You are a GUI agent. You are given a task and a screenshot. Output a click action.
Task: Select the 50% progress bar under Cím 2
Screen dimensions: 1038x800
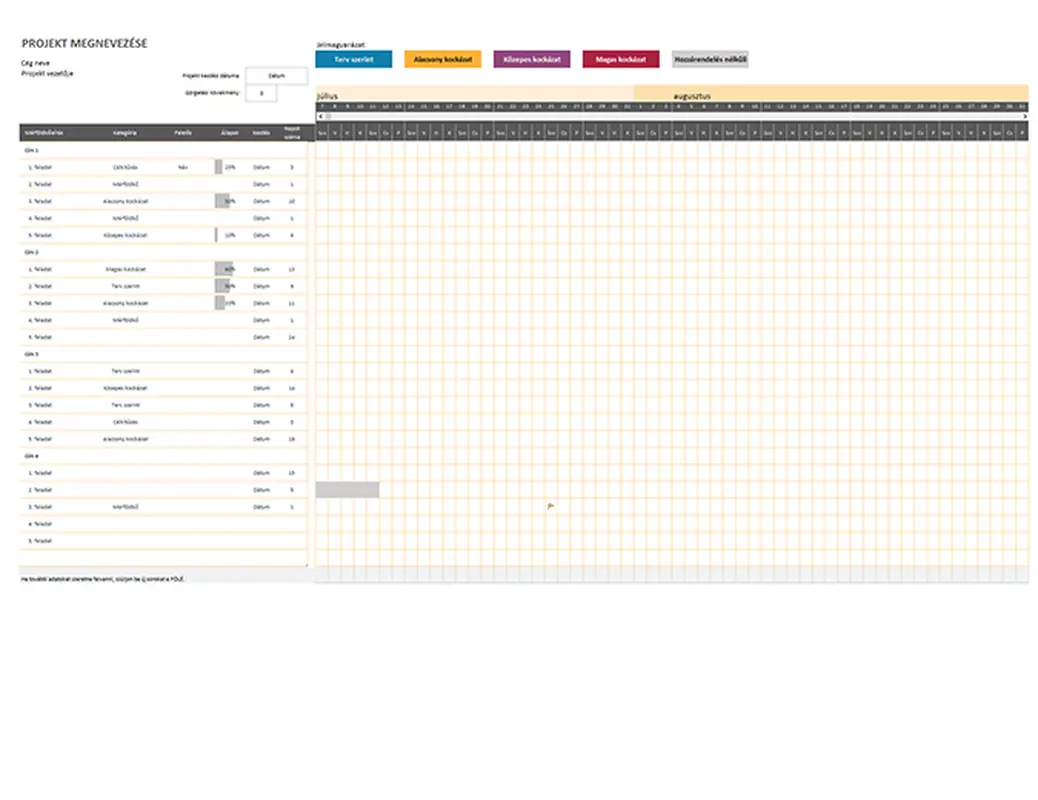[x=224, y=286]
